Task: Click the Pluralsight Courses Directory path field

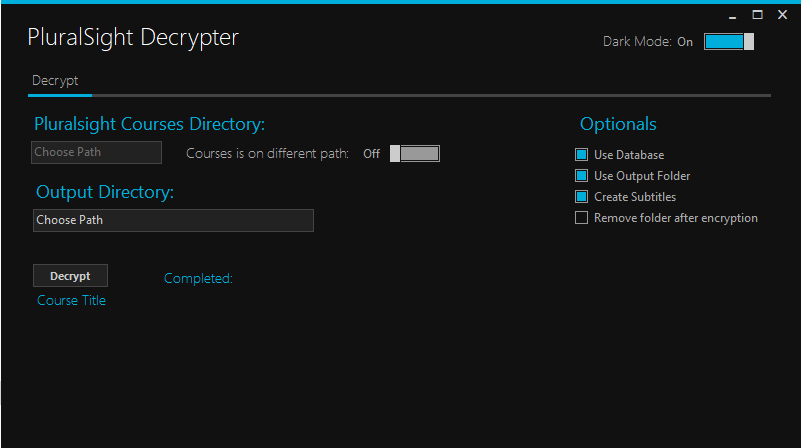Action: 97,152
